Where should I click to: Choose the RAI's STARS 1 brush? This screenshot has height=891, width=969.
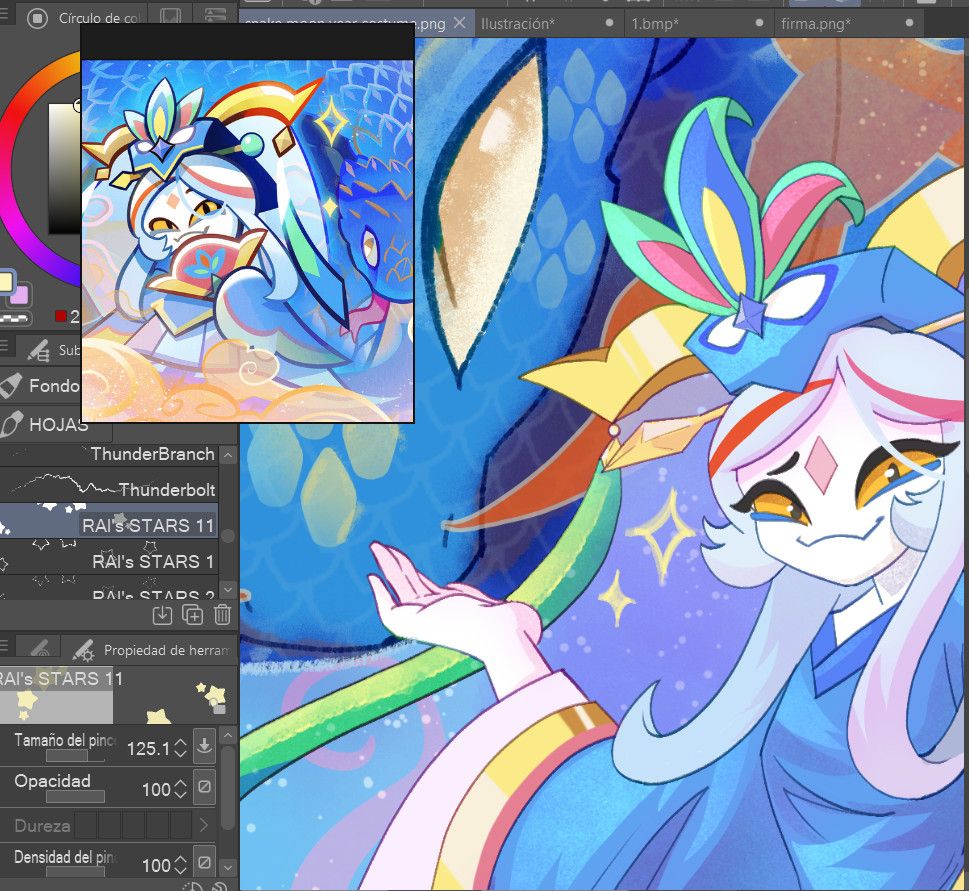pos(109,556)
